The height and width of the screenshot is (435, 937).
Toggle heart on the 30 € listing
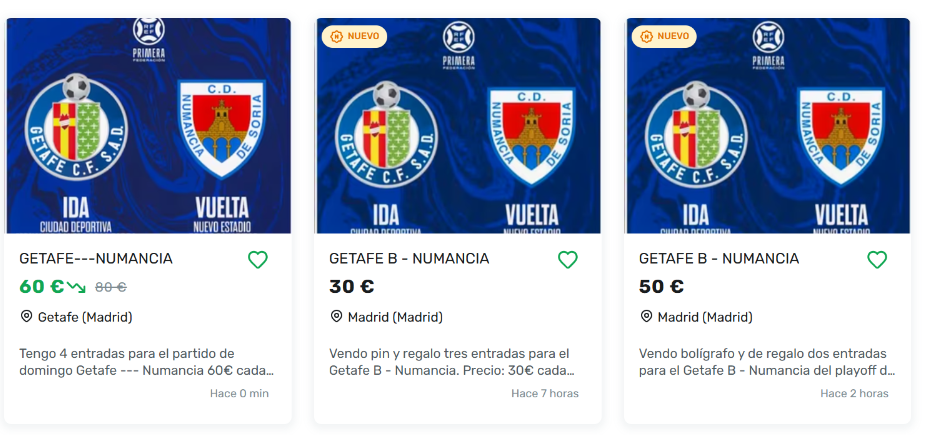click(x=567, y=260)
